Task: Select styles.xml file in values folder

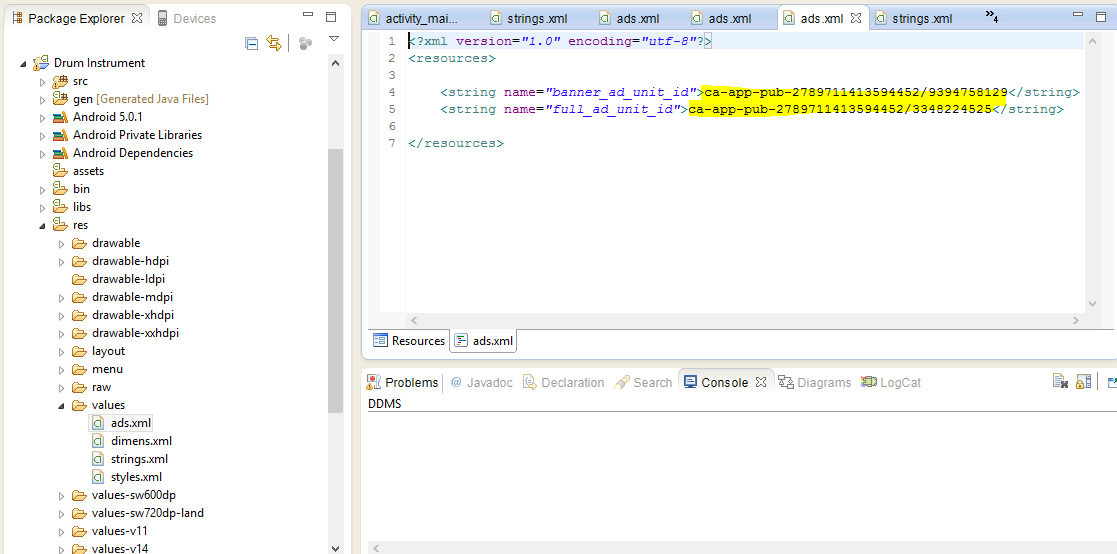Action: 136,477
